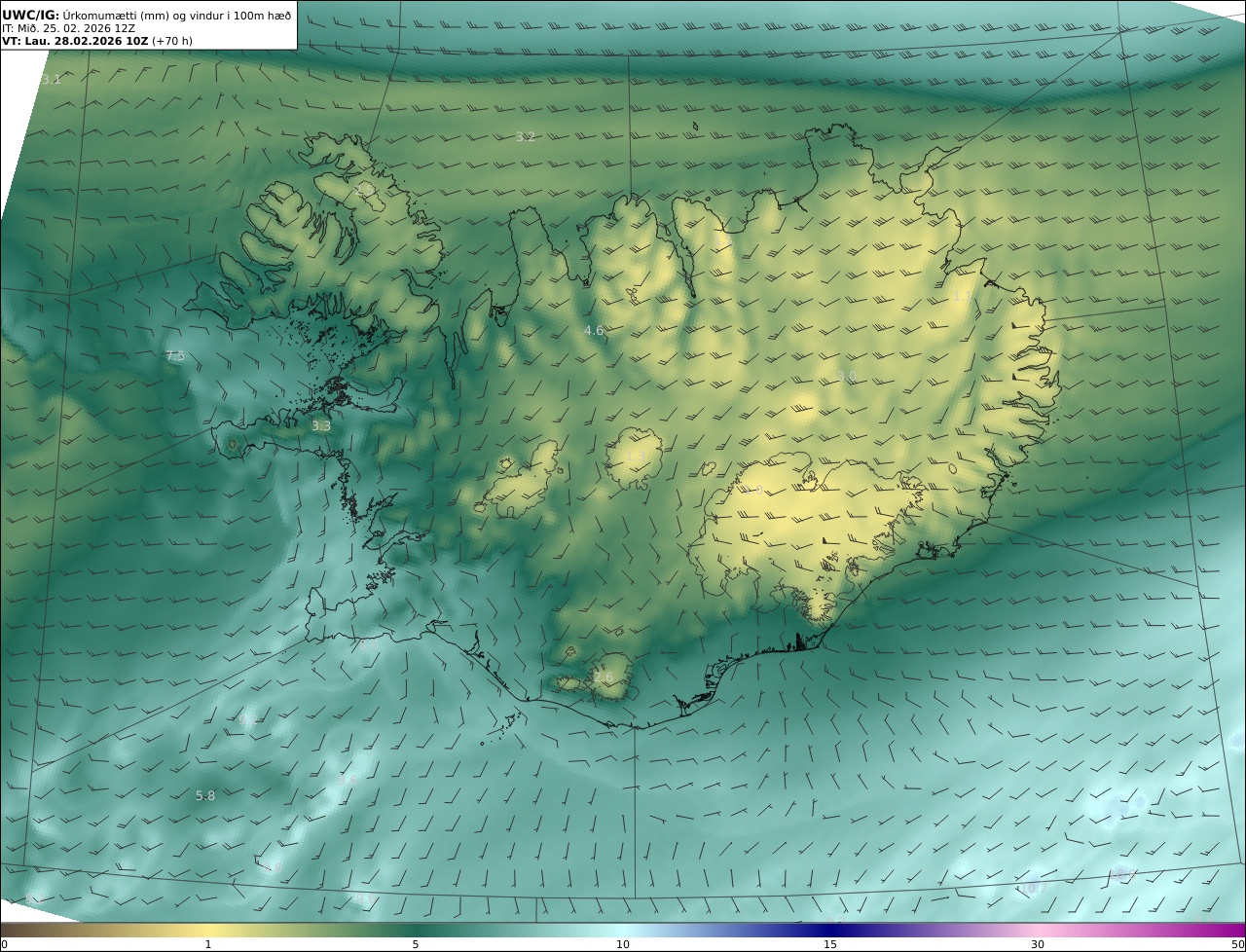Click the '3.3' value on the map
Screen dimensions: 1246x952
(321, 426)
